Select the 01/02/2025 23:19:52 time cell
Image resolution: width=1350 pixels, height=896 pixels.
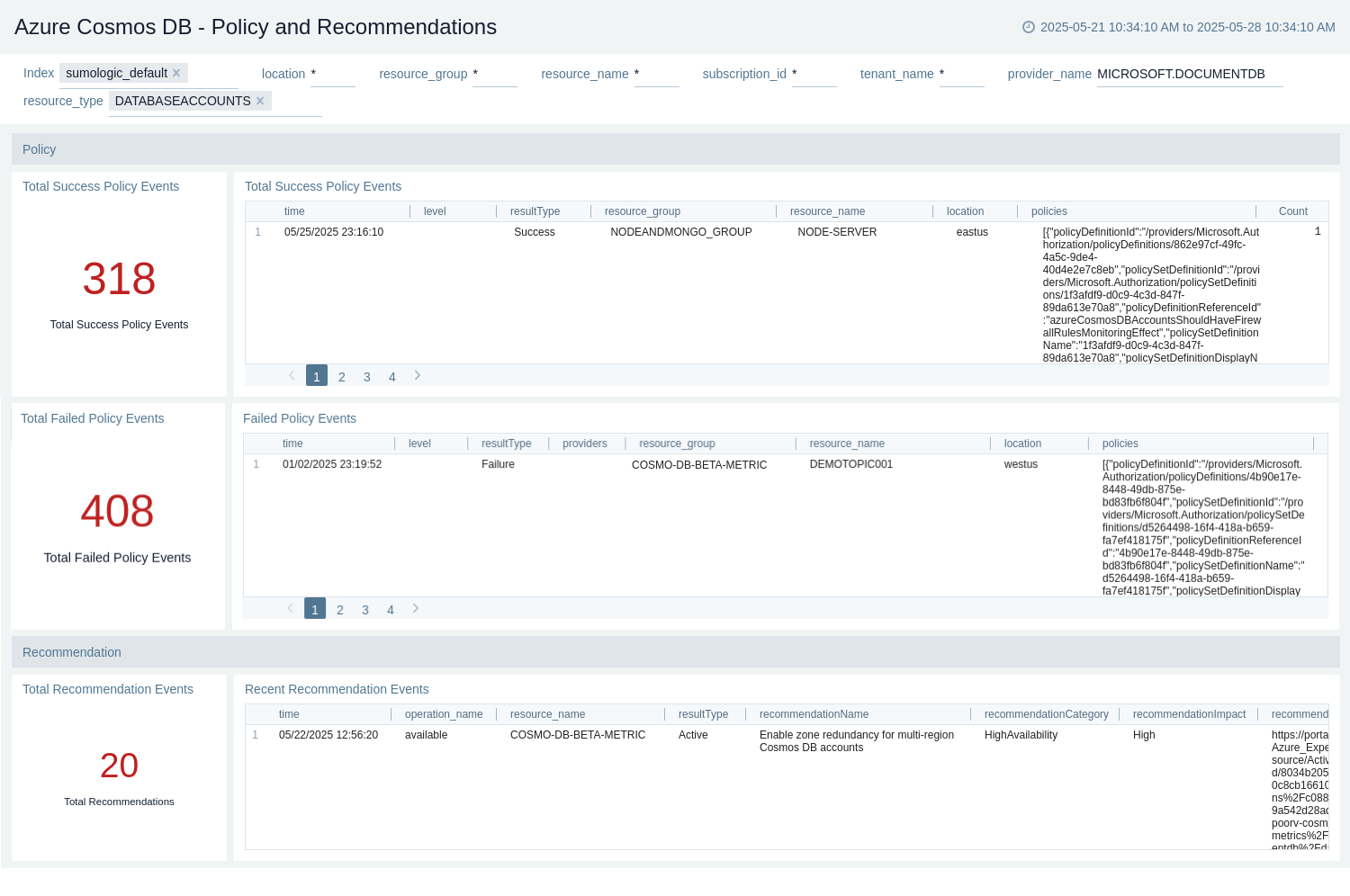332,464
